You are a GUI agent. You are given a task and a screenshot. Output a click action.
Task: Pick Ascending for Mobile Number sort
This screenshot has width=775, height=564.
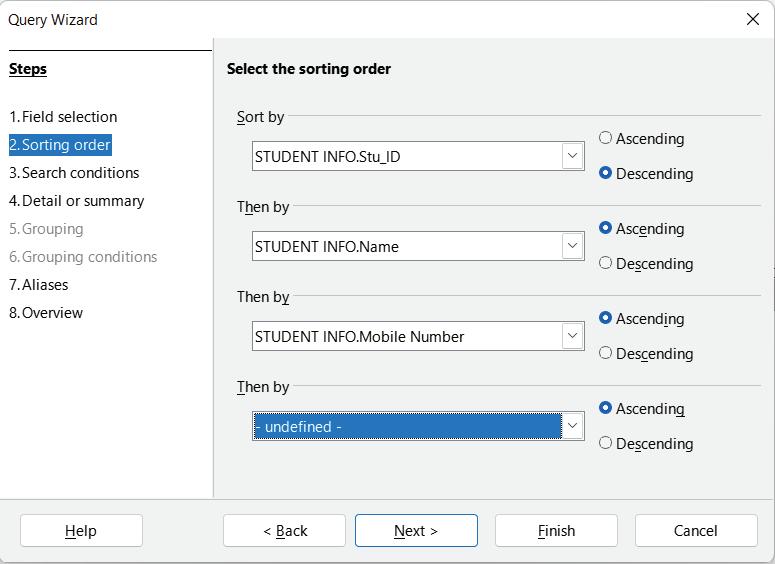point(606,318)
